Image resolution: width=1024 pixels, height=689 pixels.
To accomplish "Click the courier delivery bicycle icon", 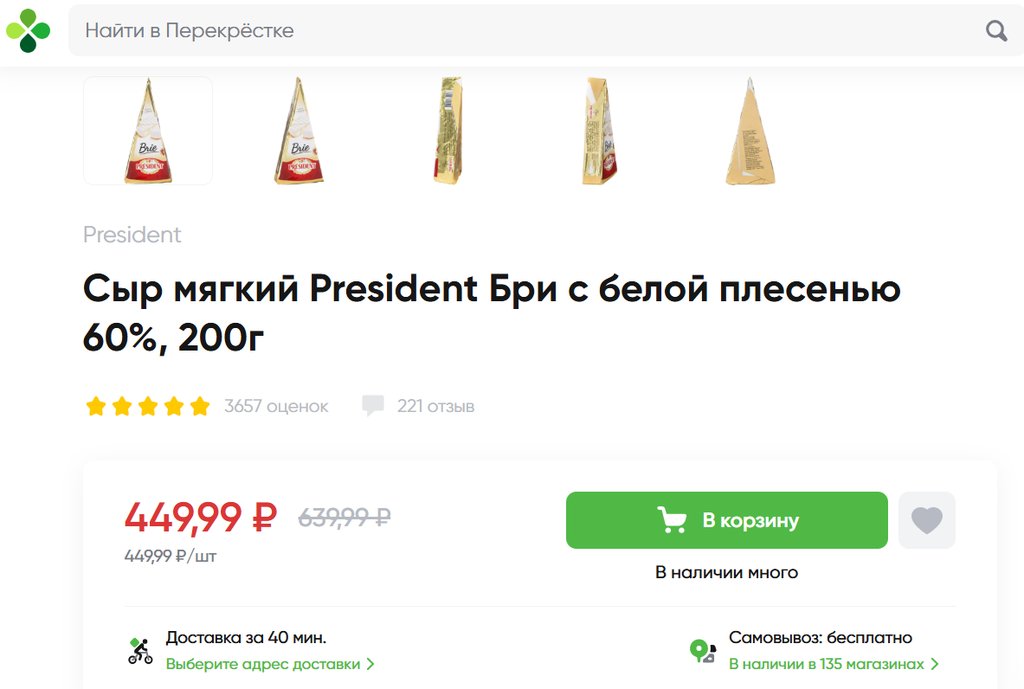I will pyautogui.click(x=141, y=651).
